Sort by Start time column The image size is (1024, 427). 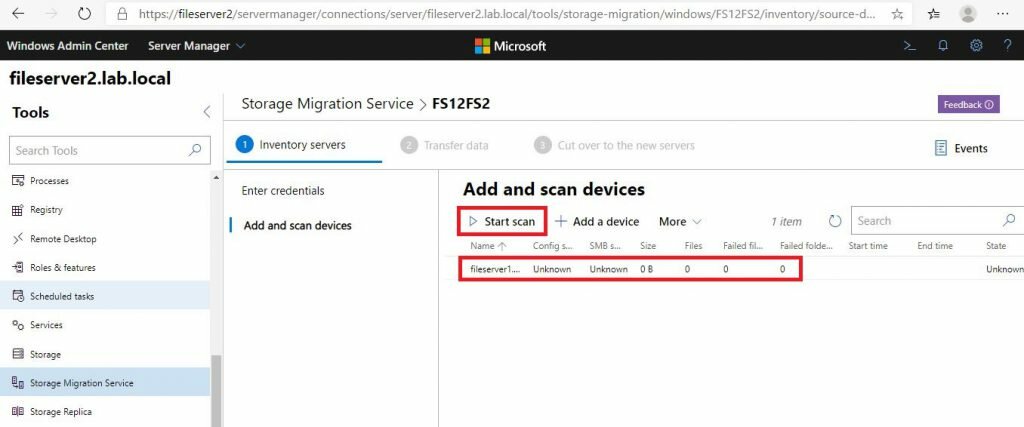click(x=868, y=246)
